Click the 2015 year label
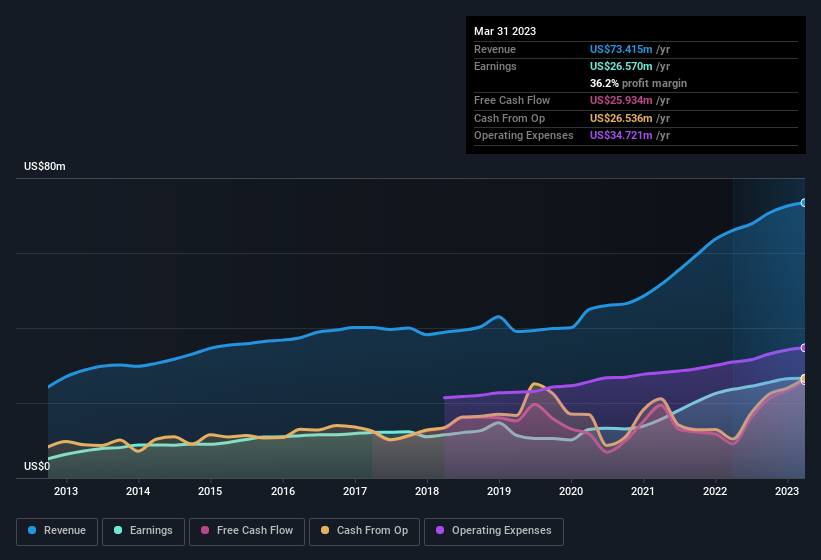Screen dimensions: 821x560 pos(210,491)
